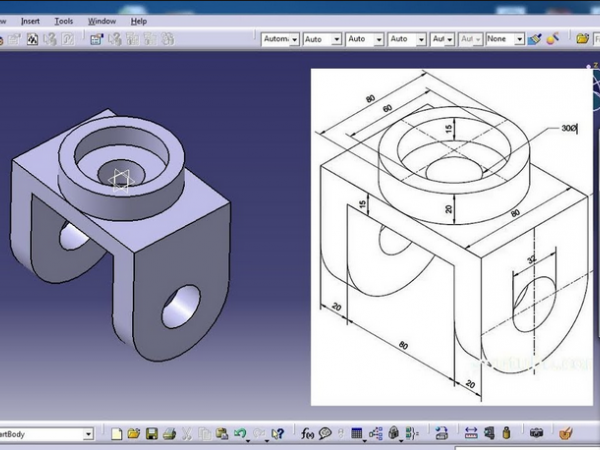Open the PartBody dropdown
Screen dimensions: 600x450
click(88, 434)
